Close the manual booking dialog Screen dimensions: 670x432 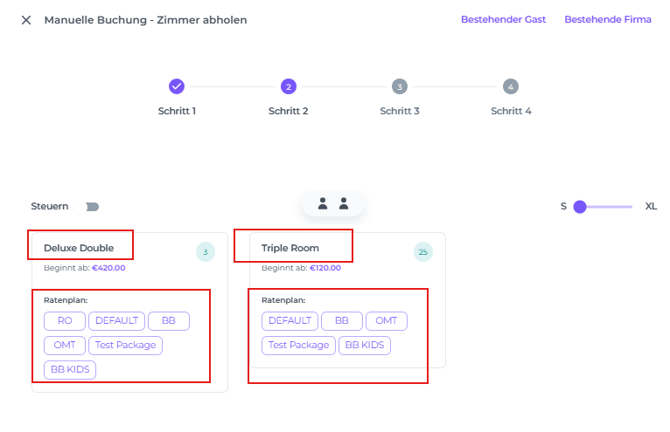pyautogui.click(x=26, y=20)
